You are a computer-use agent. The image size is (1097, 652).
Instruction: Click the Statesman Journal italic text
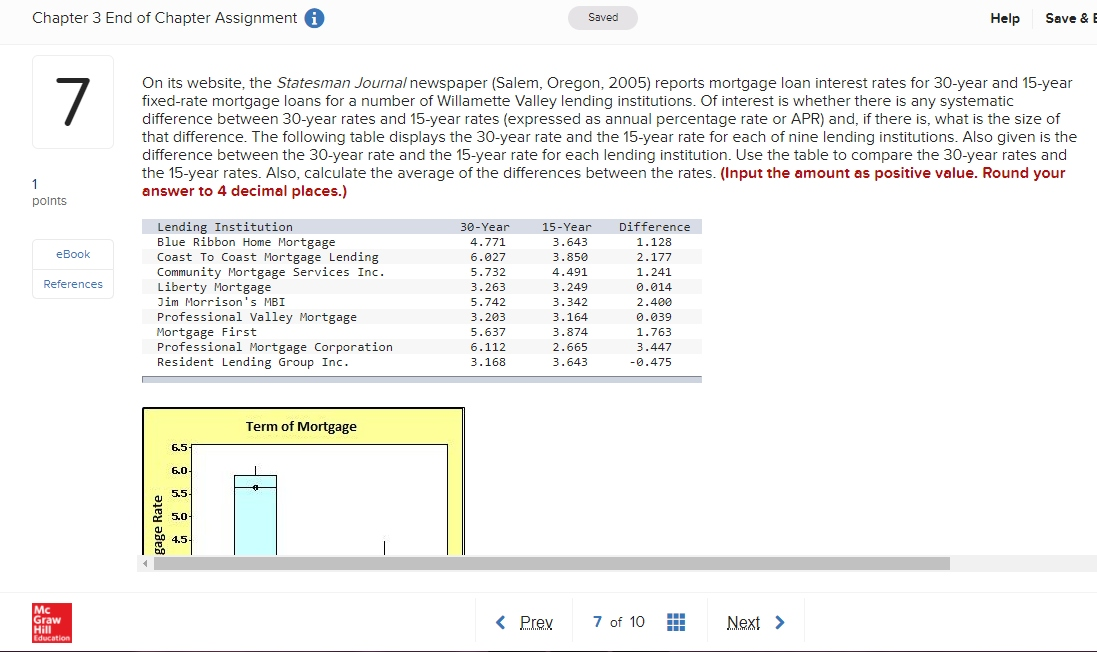point(341,83)
